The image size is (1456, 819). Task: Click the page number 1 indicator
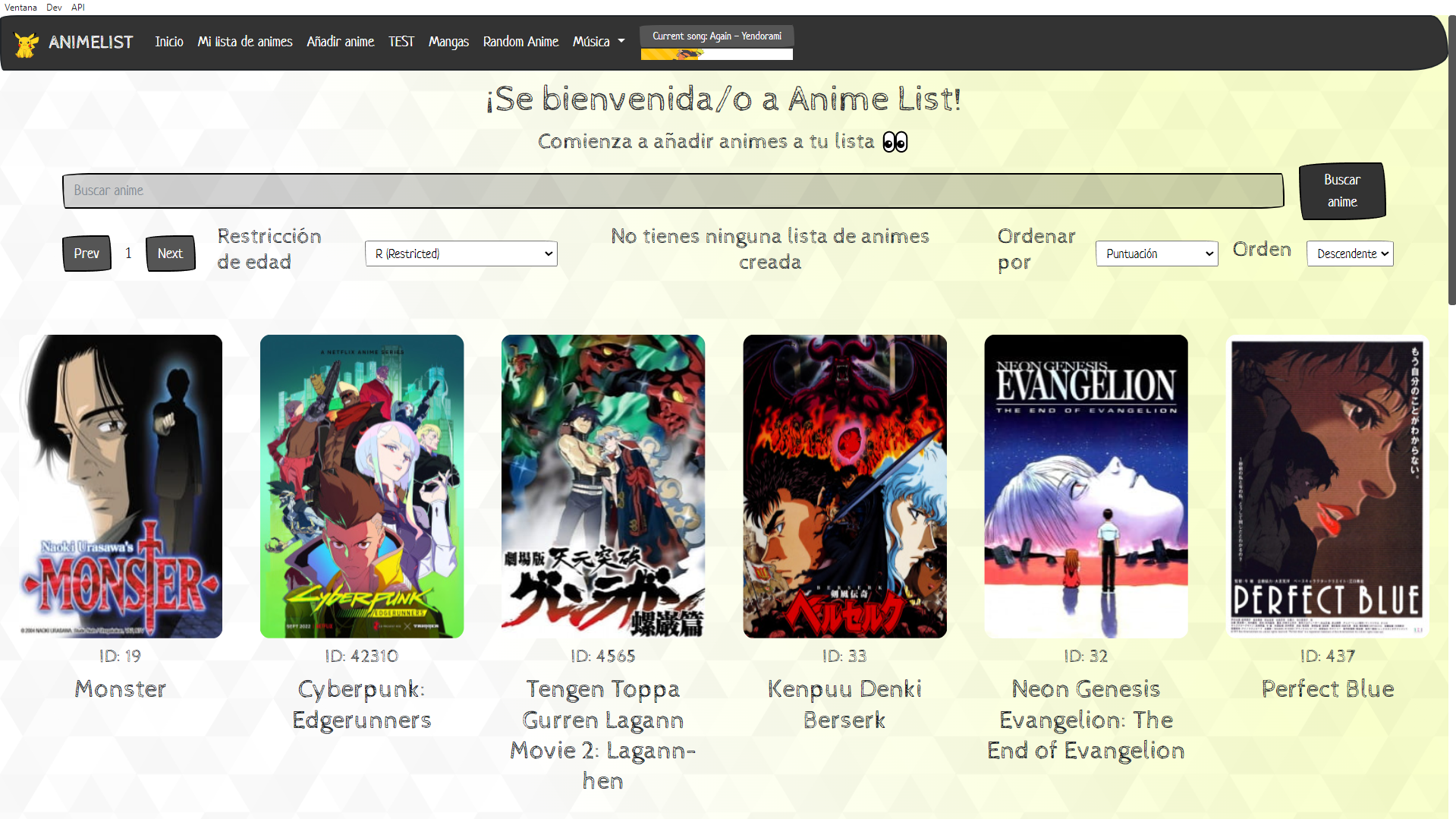click(128, 254)
